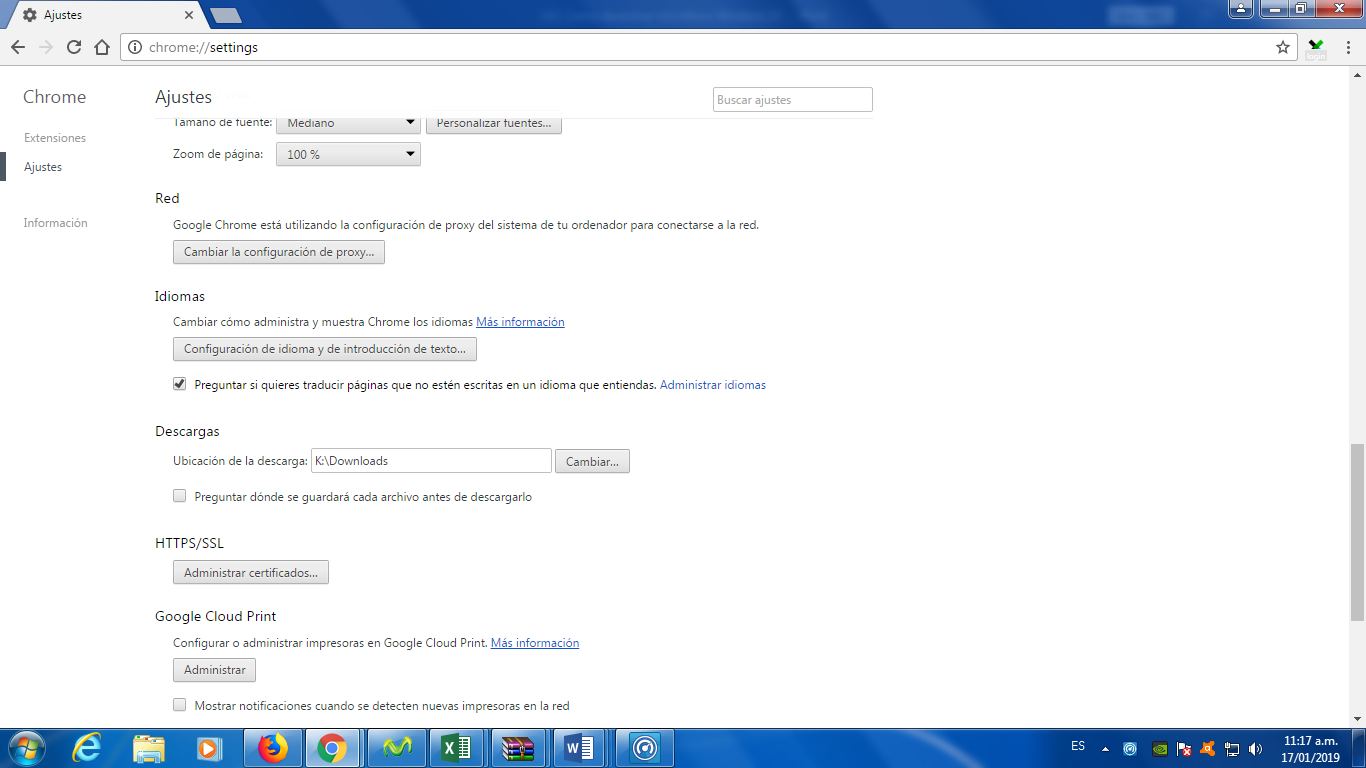Open WinRAR from the taskbar

[519, 748]
